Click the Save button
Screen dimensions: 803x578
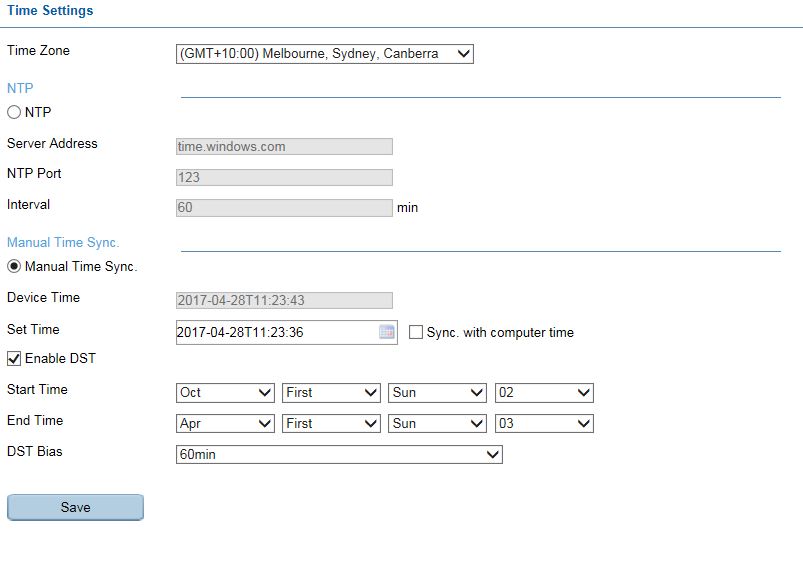tap(75, 507)
